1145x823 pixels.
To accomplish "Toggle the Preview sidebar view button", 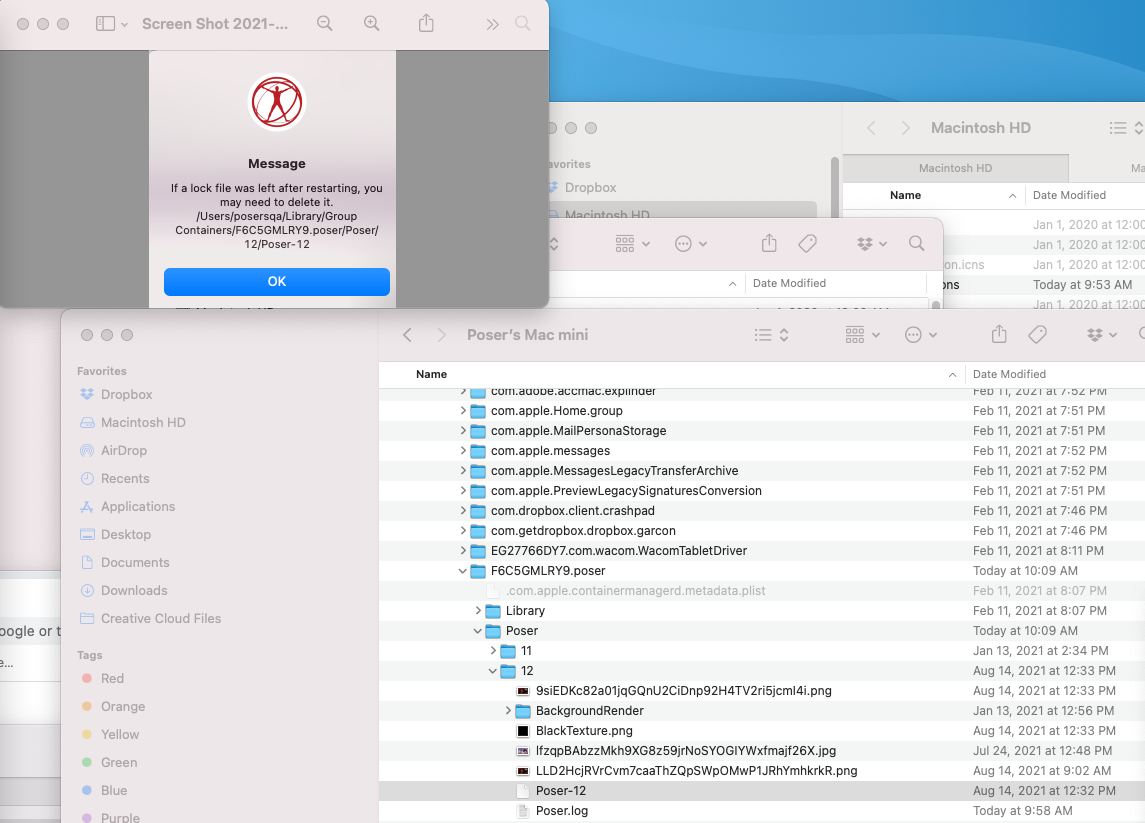I will [105, 24].
